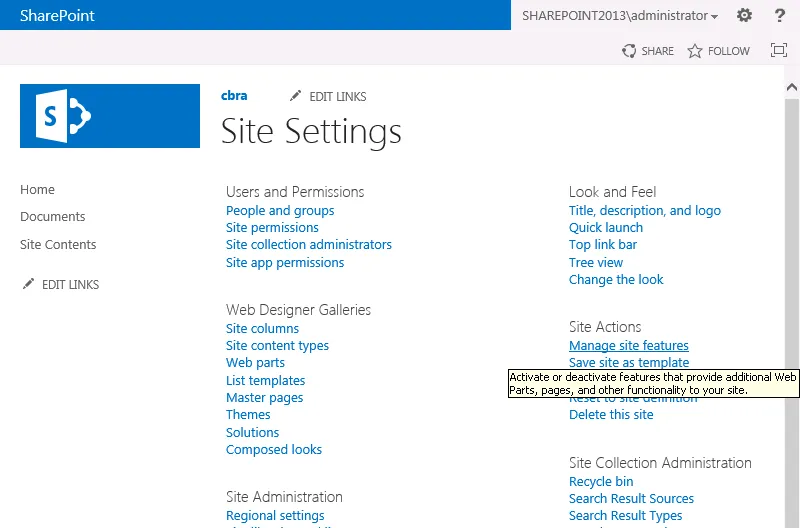
Task: Open Site columns gallery
Action: [262, 329]
